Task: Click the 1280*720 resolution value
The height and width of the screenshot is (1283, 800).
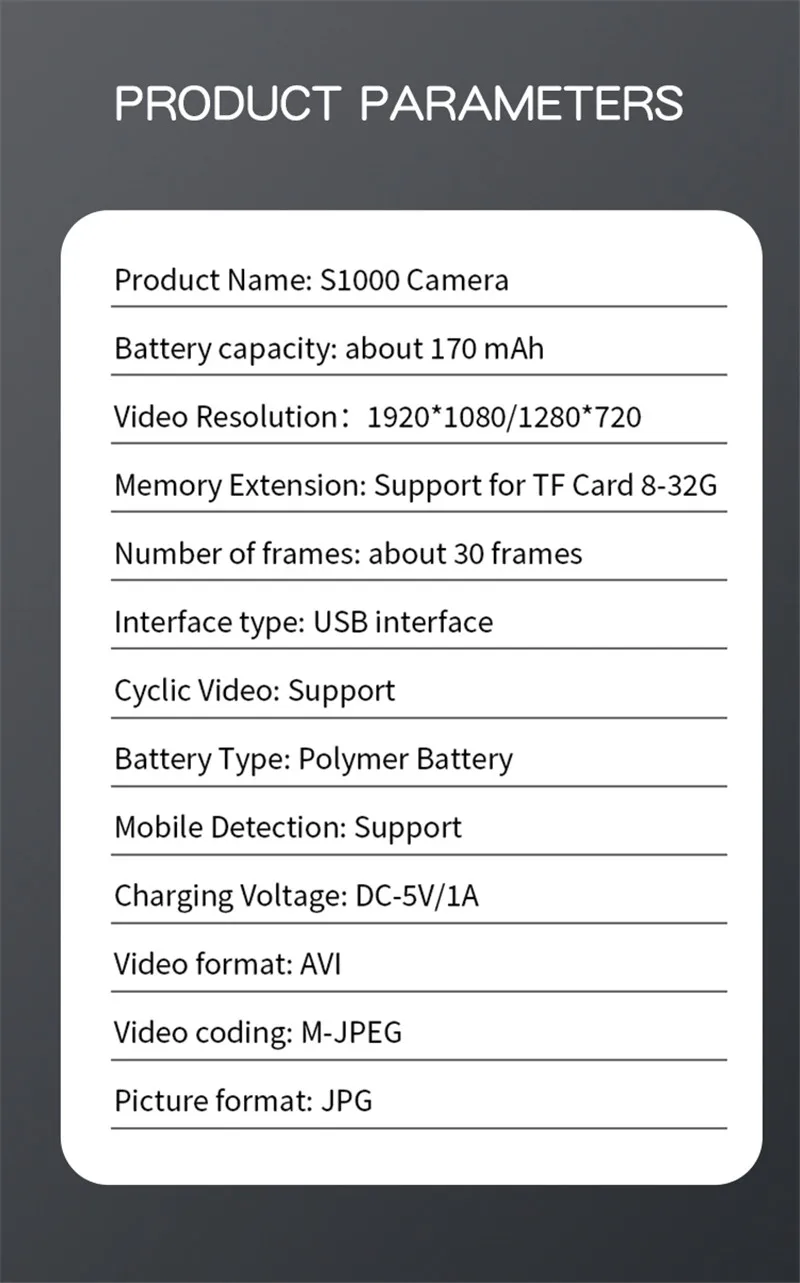Action: (581, 417)
